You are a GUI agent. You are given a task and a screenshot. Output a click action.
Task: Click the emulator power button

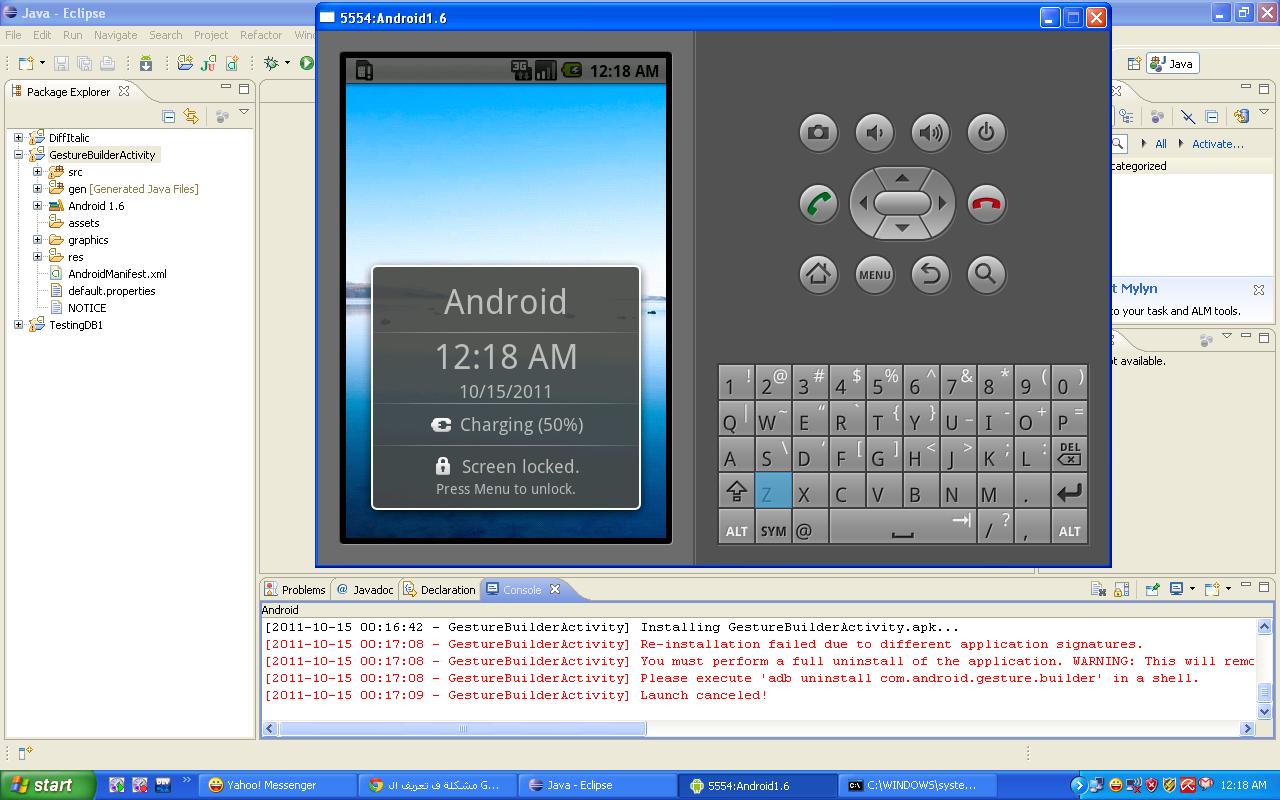click(986, 132)
